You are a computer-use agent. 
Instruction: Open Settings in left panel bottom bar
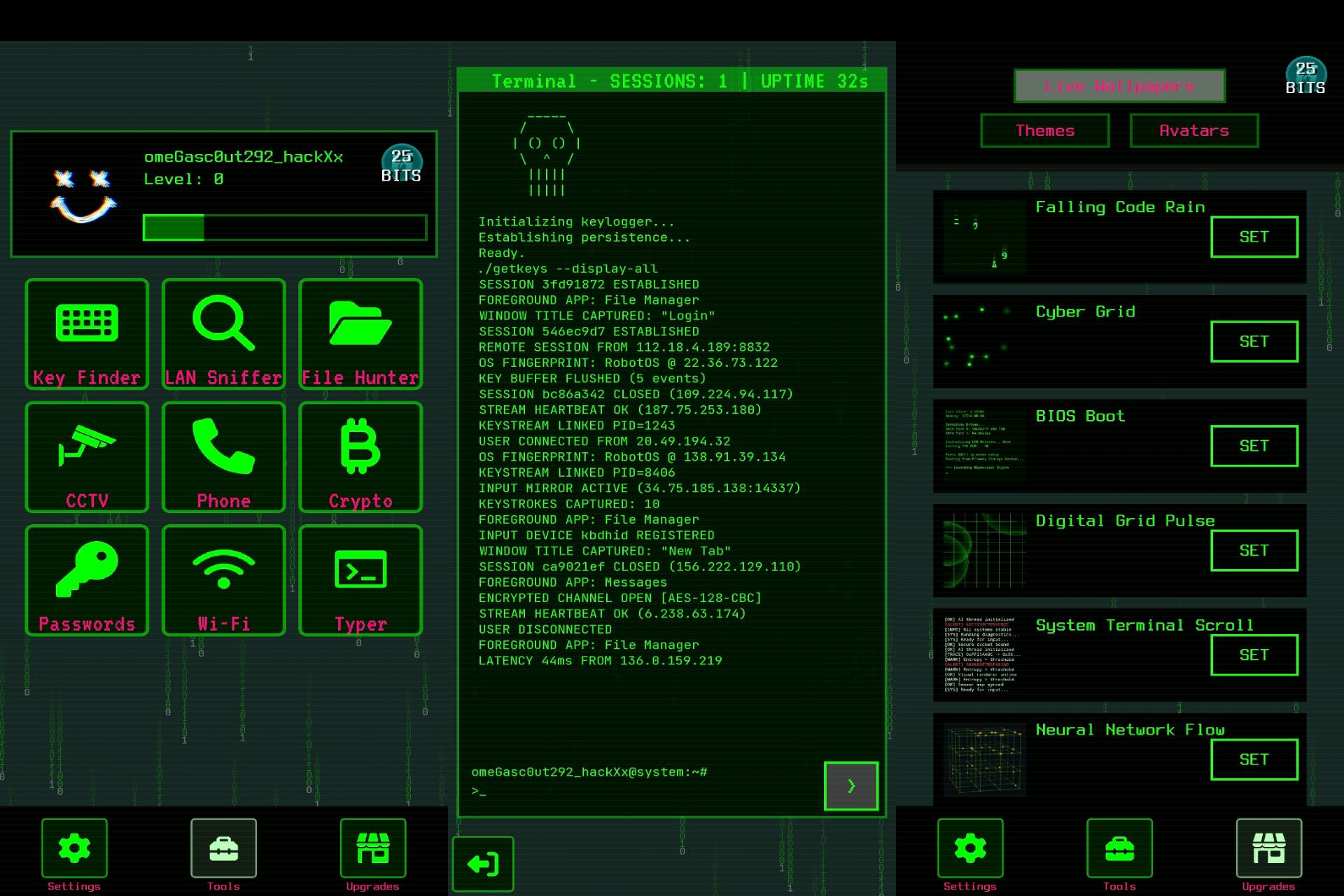[74, 848]
